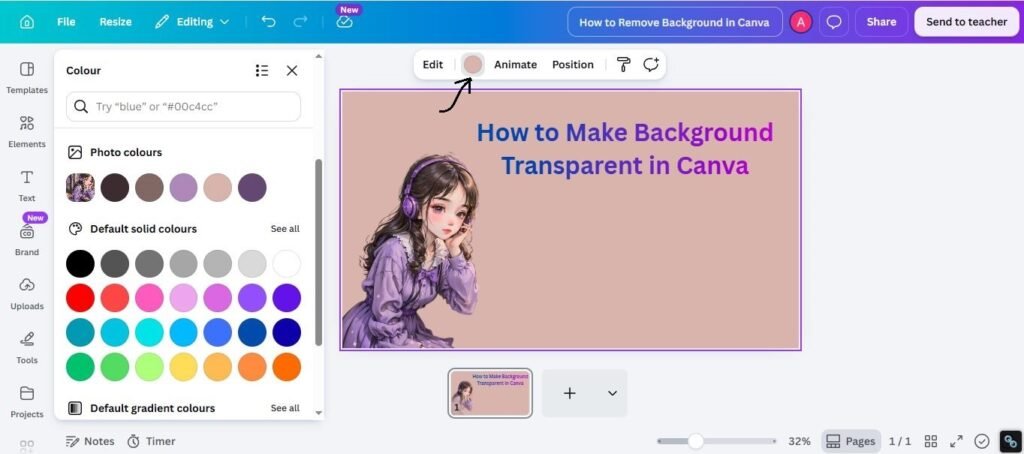Choose the hot pink solid colour

coord(149,298)
